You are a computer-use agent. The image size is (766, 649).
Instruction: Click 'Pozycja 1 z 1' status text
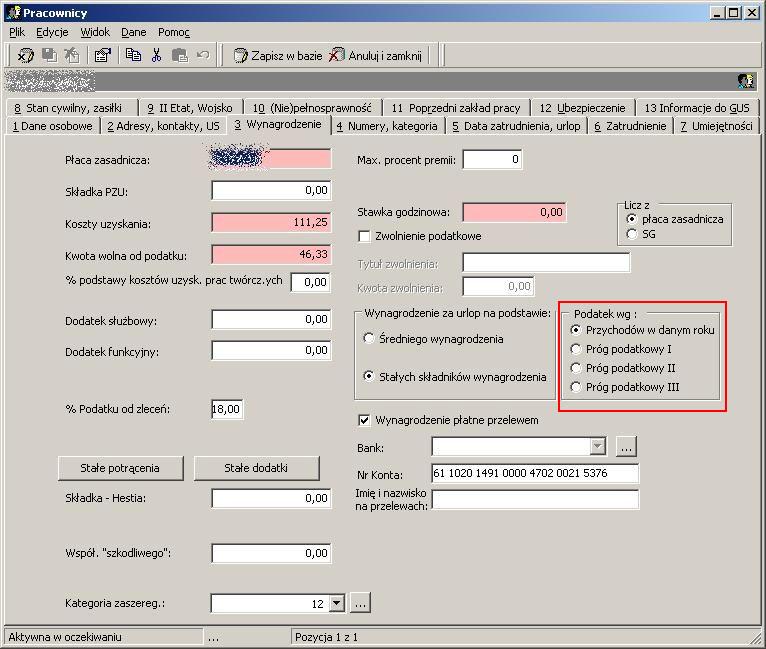click(x=326, y=637)
